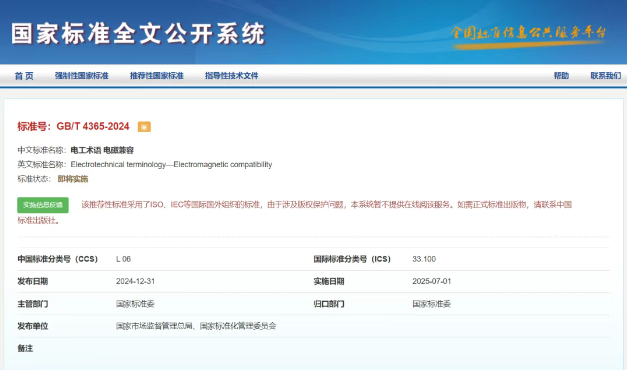Open 推荐性国家标准 section
Viewport: 627px width, 370px height.
(157, 76)
